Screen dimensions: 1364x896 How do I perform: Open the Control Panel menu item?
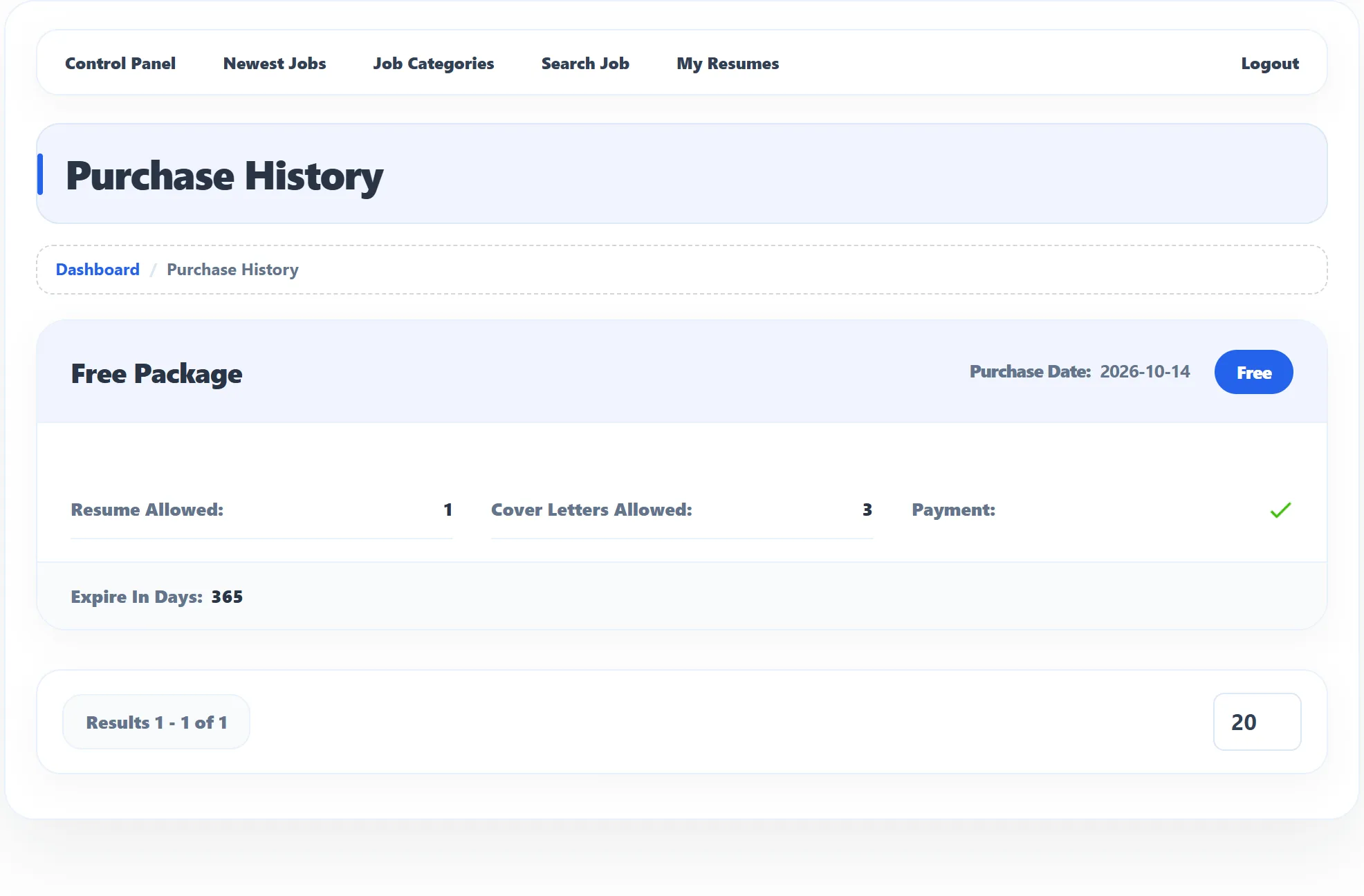click(120, 64)
